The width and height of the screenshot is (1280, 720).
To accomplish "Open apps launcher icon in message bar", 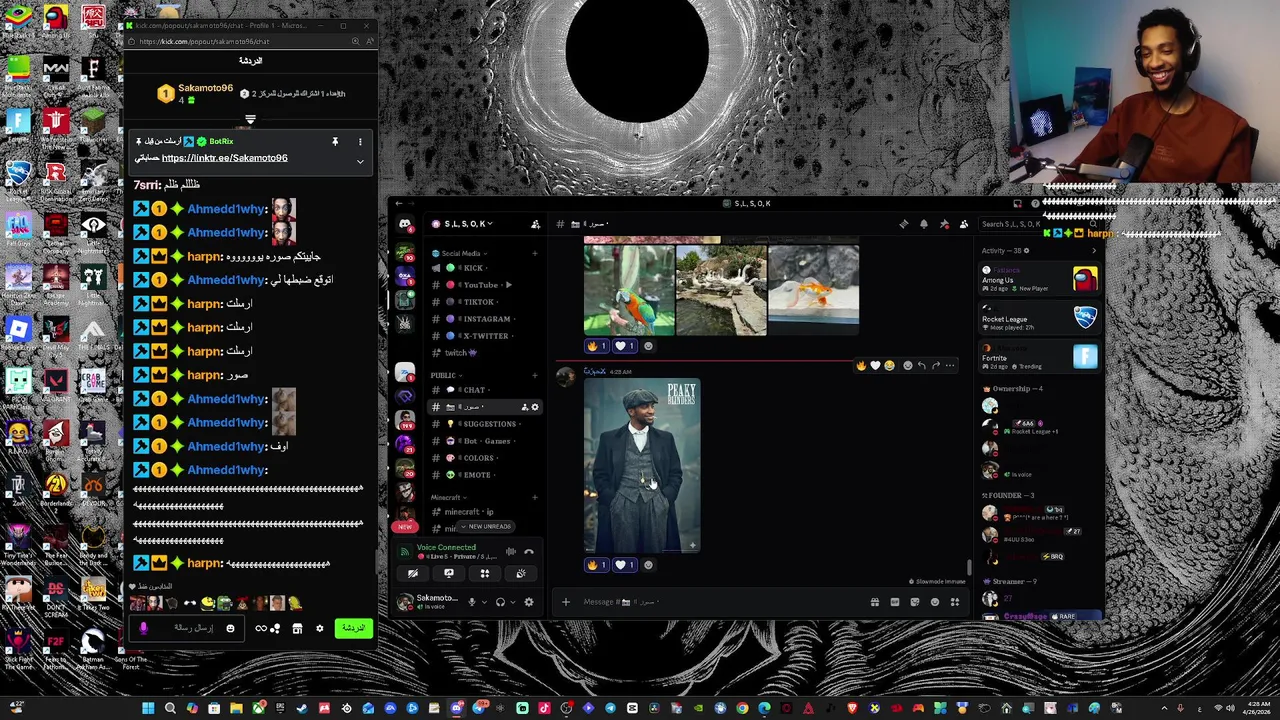I will point(955,602).
